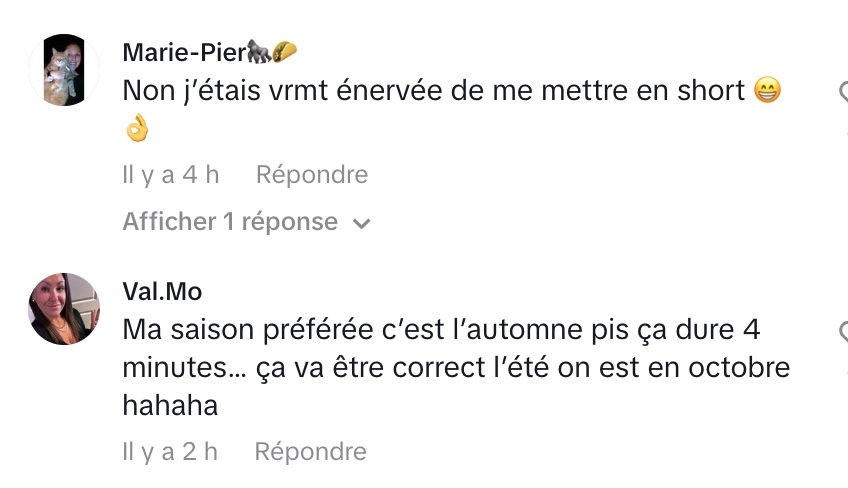848x488 pixels.
Task: Open Marie-Pier username link
Action: pos(184,52)
